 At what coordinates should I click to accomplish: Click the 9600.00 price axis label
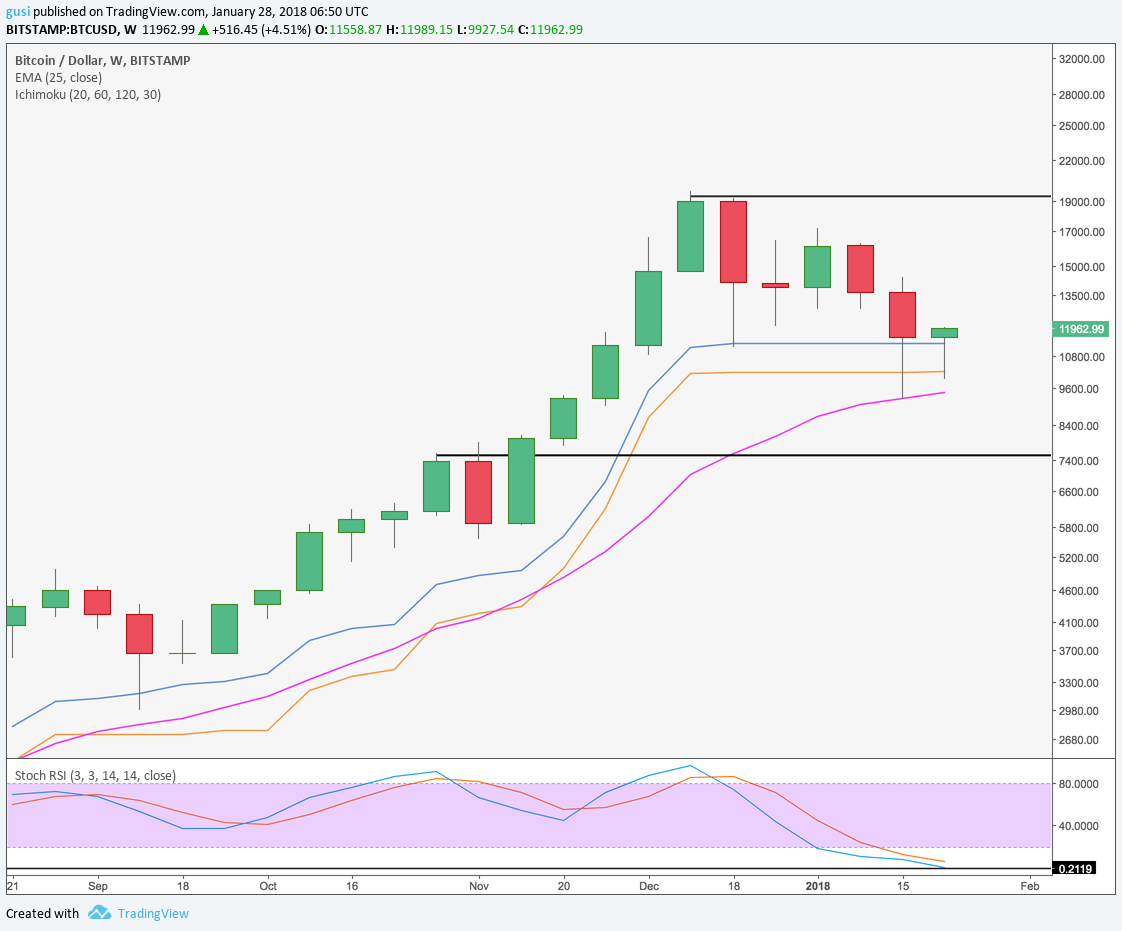[x=1079, y=389]
